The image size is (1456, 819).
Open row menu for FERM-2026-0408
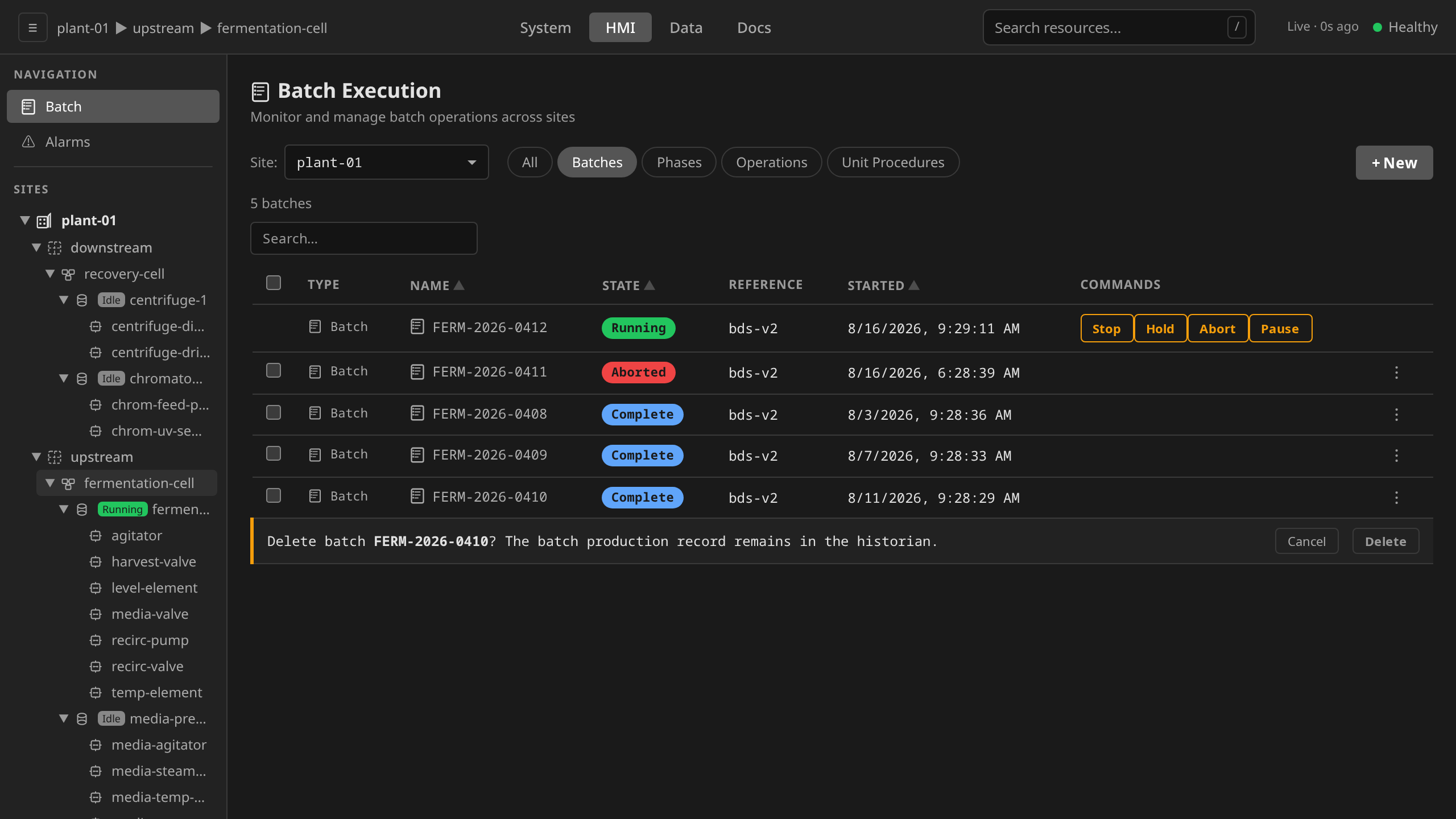pos(1396,415)
